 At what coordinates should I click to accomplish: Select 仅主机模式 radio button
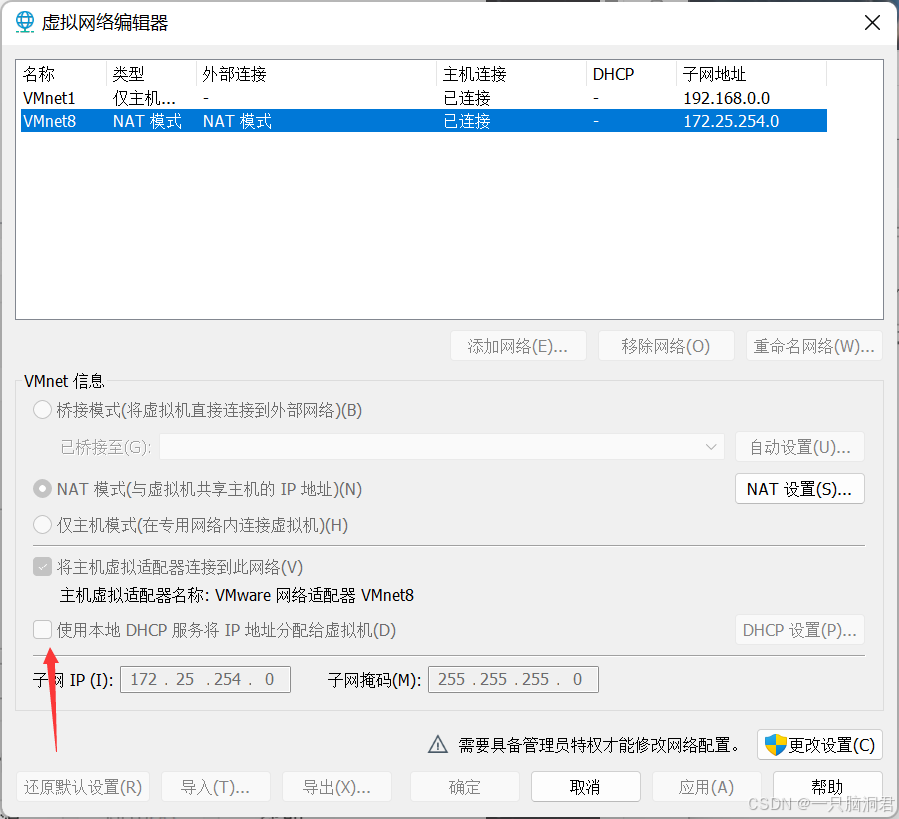pyautogui.click(x=42, y=525)
